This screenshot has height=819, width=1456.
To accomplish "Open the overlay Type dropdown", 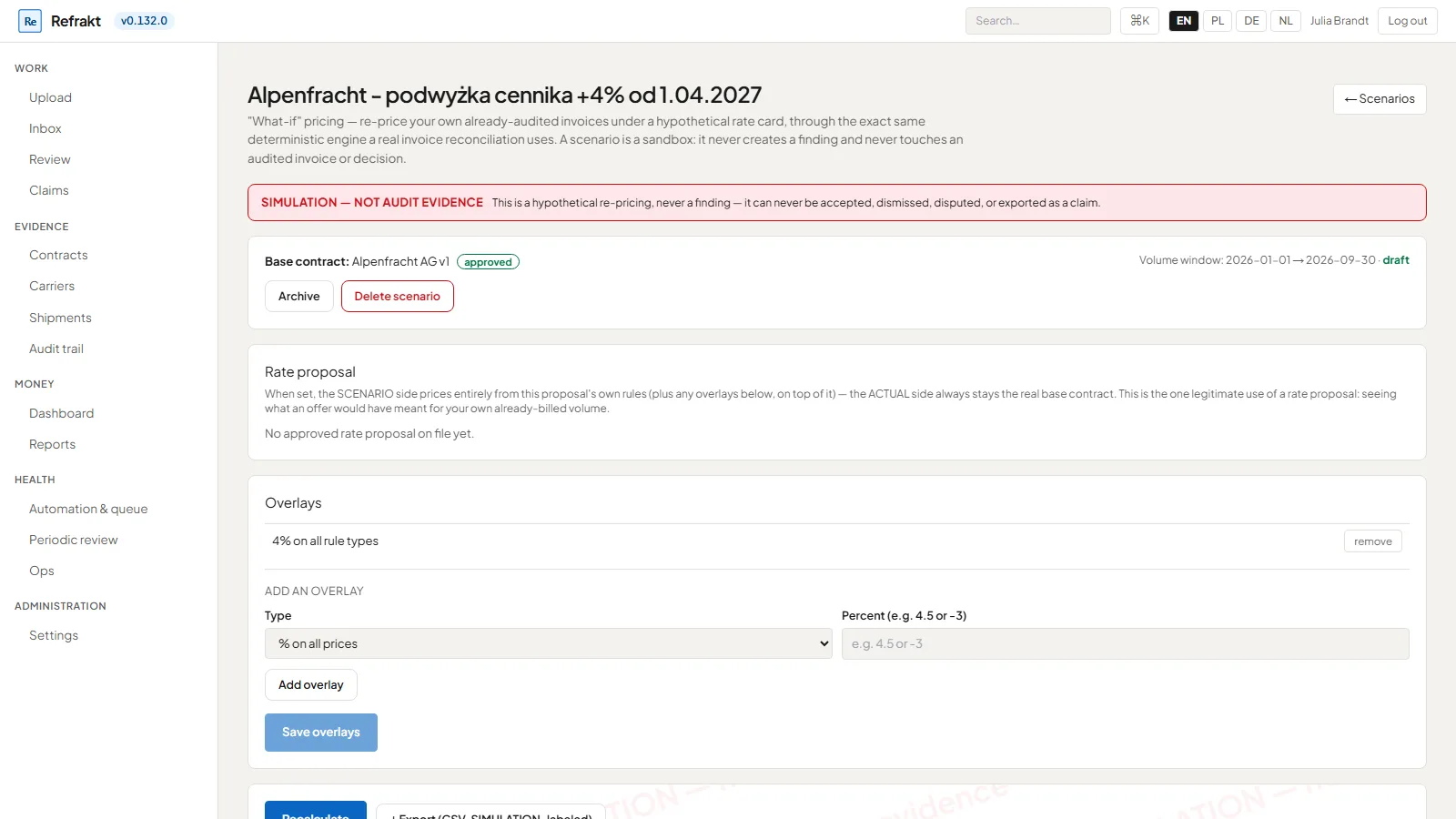I will tap(549, 643).
